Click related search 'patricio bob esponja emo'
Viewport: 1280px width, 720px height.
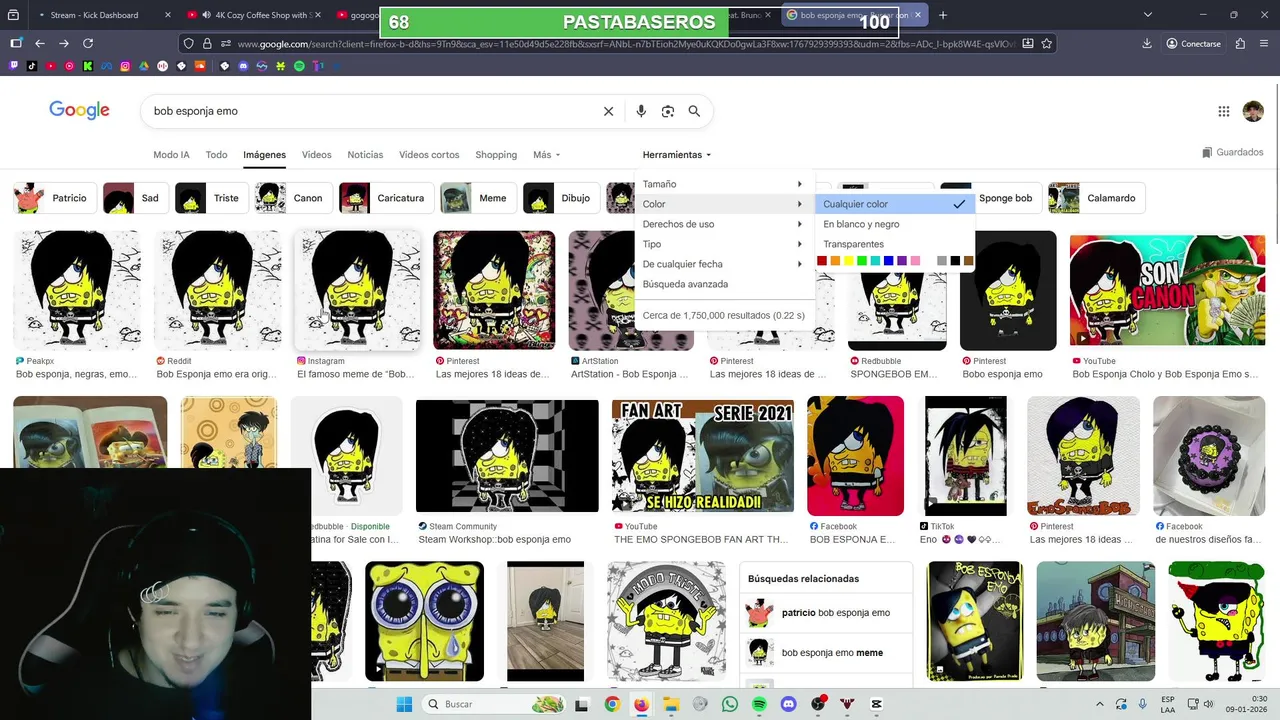826,613
